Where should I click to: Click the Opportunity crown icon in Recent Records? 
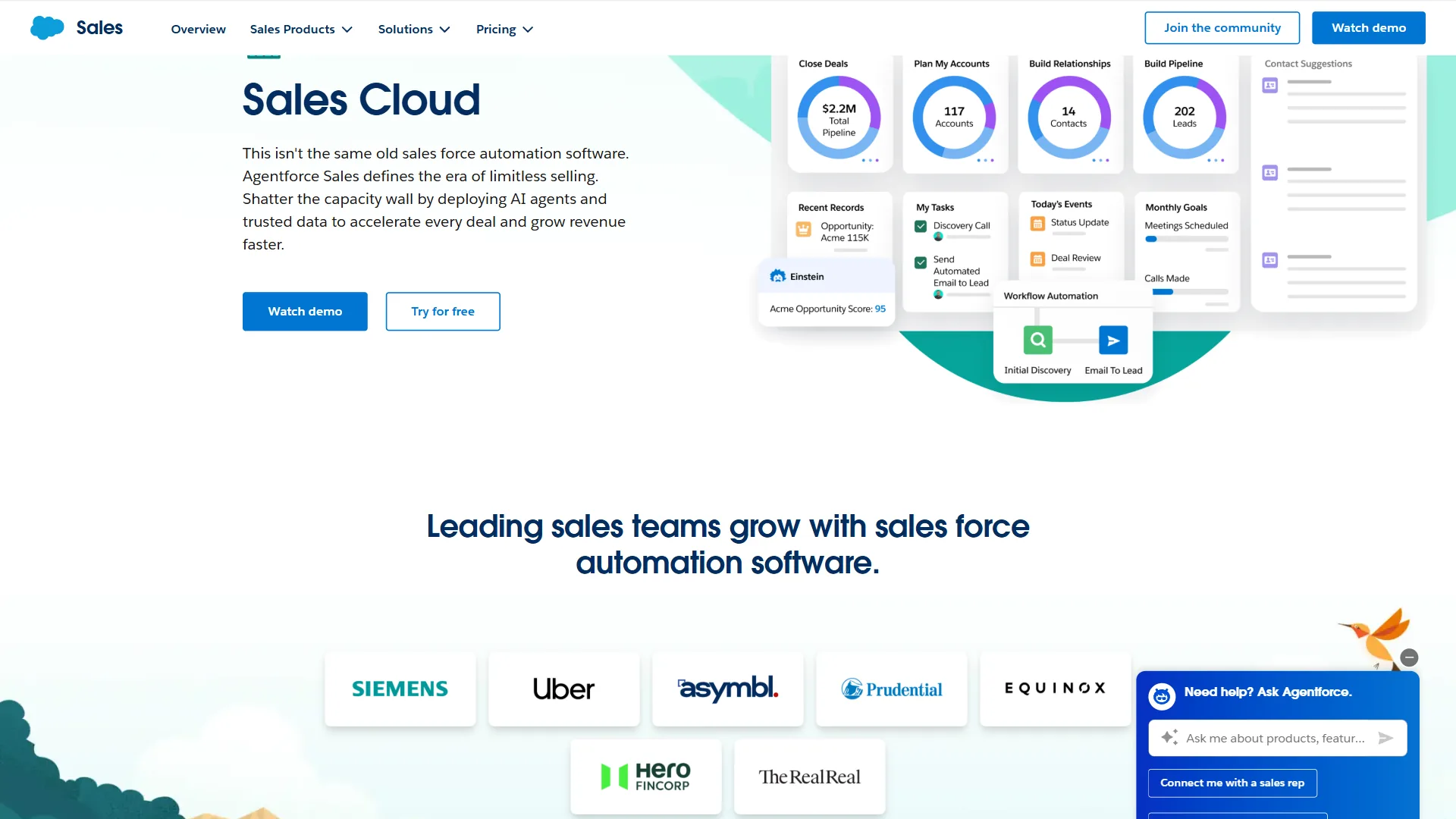[x=803, y=229]
